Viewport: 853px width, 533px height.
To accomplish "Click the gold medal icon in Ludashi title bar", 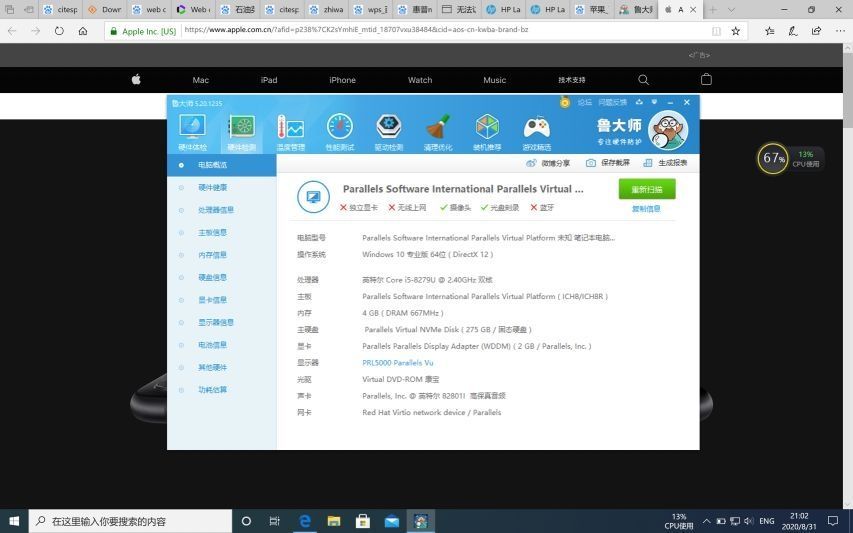I will click(x=565, y=102).
